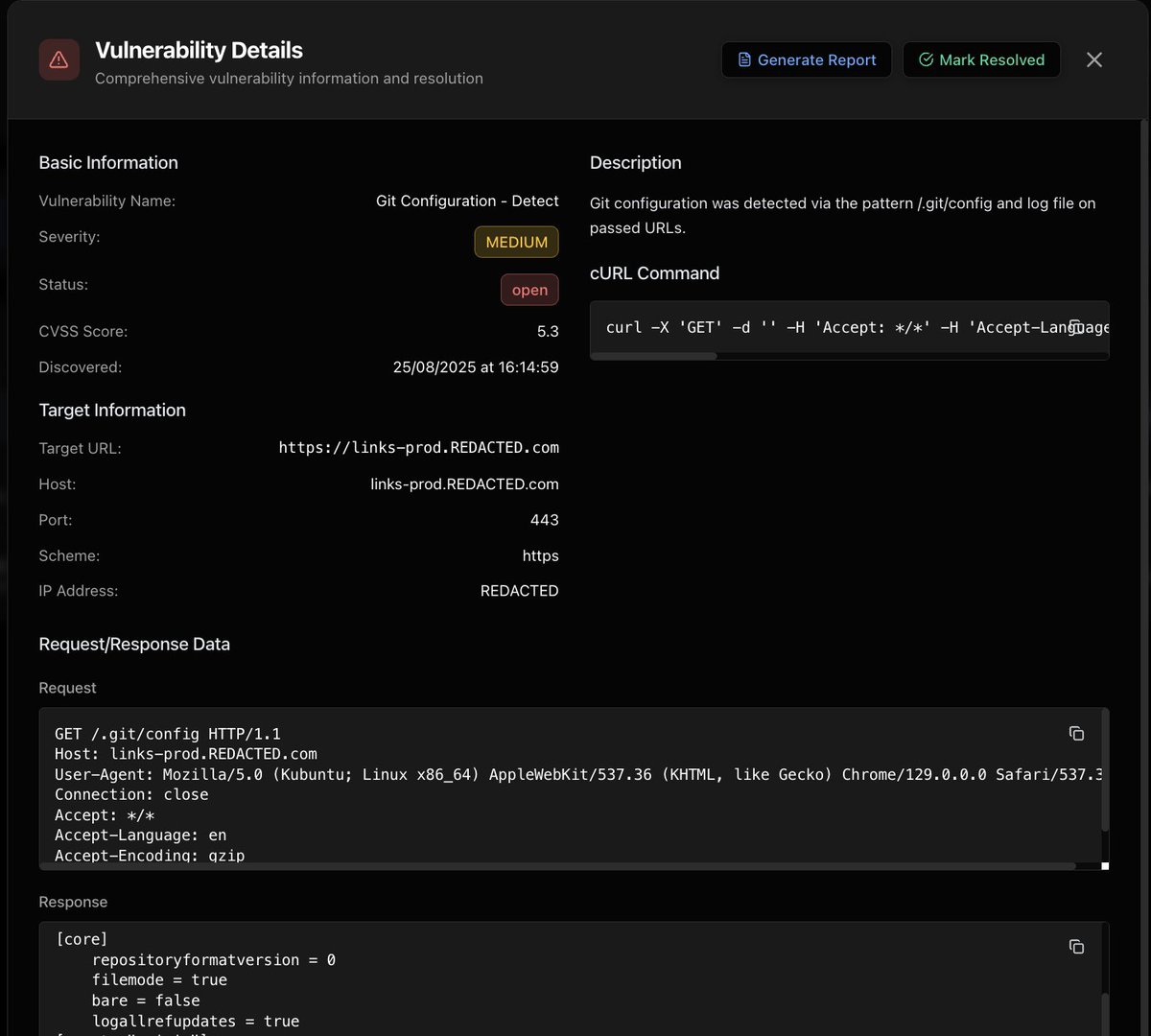
Task: Click the Generate Report button
Action: pyautogui.click(x=807, y=59)
